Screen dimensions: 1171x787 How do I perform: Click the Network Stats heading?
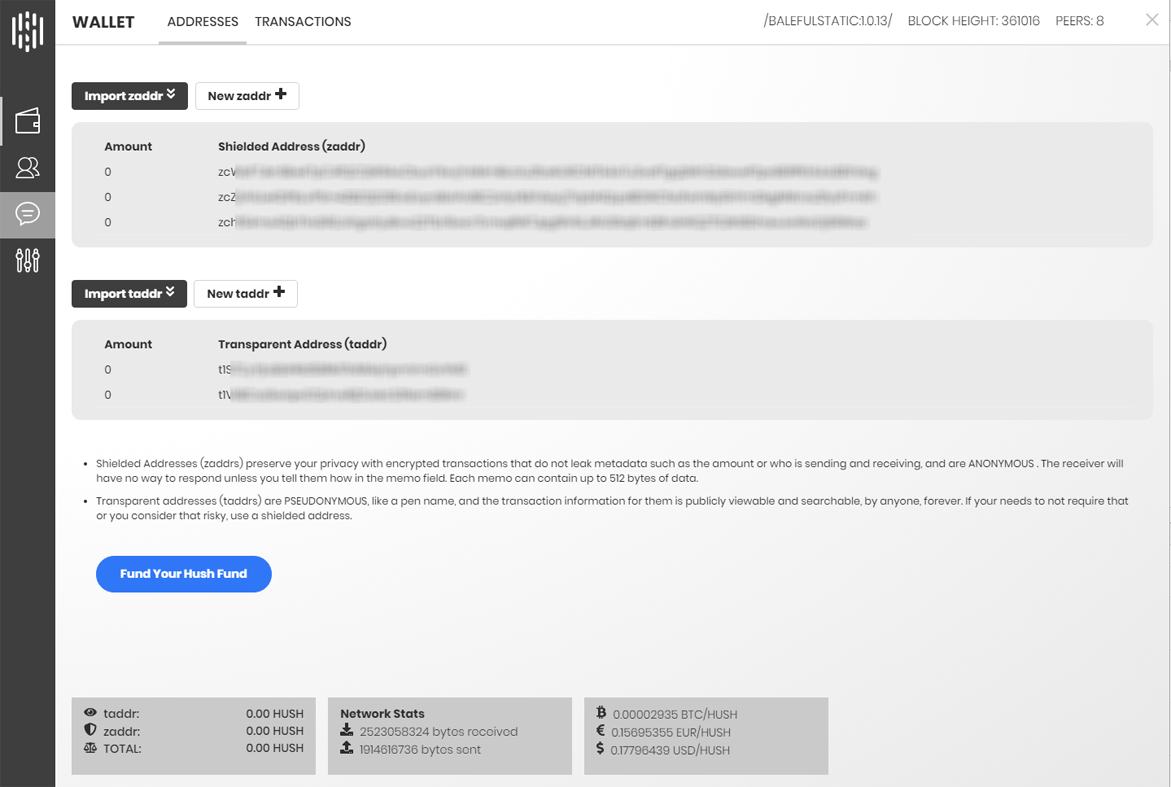pos(382,714)
